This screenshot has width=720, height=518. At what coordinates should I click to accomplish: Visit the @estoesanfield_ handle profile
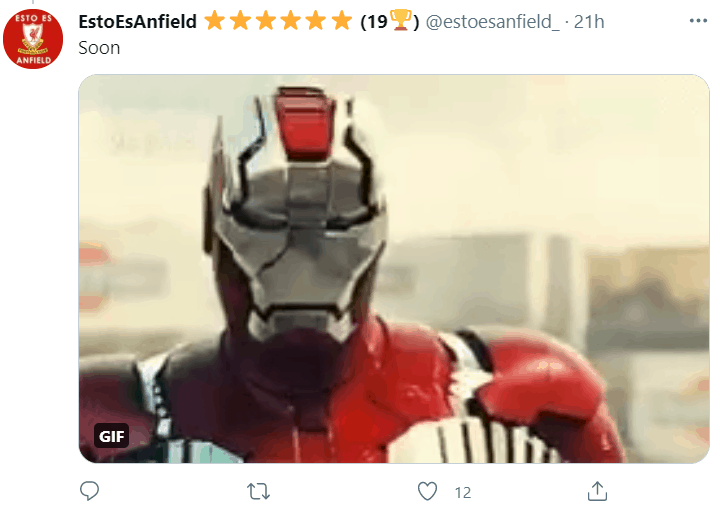point(492,22)
